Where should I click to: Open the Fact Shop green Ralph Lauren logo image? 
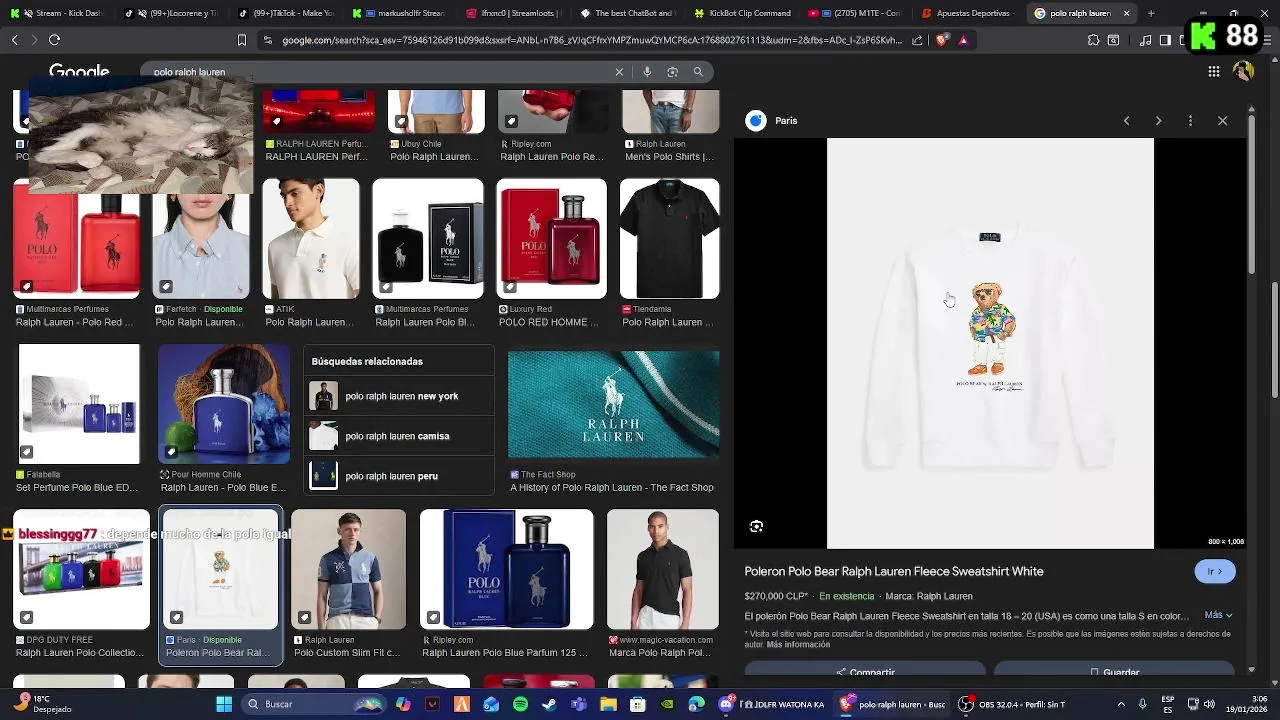(x=613, y=404)
